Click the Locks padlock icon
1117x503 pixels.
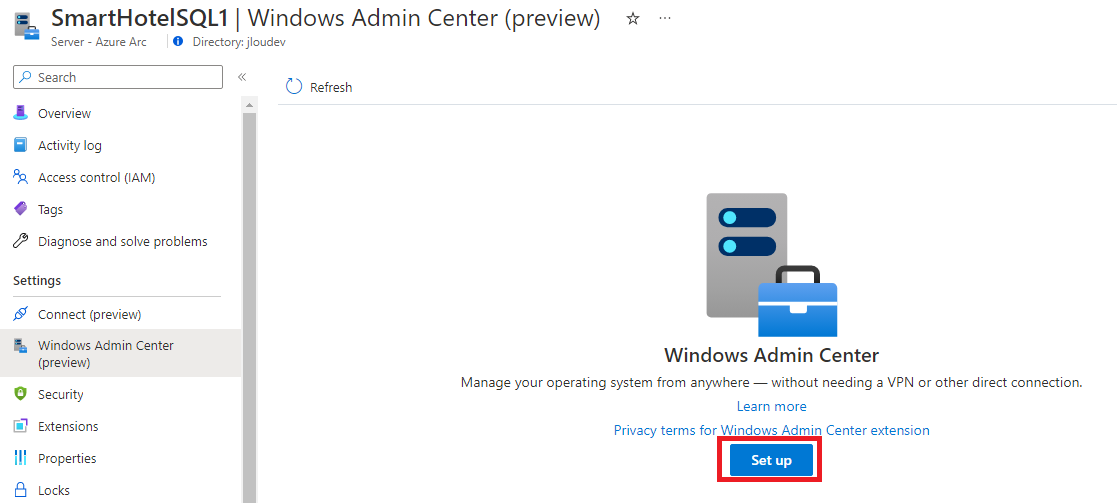pos(21,489)
